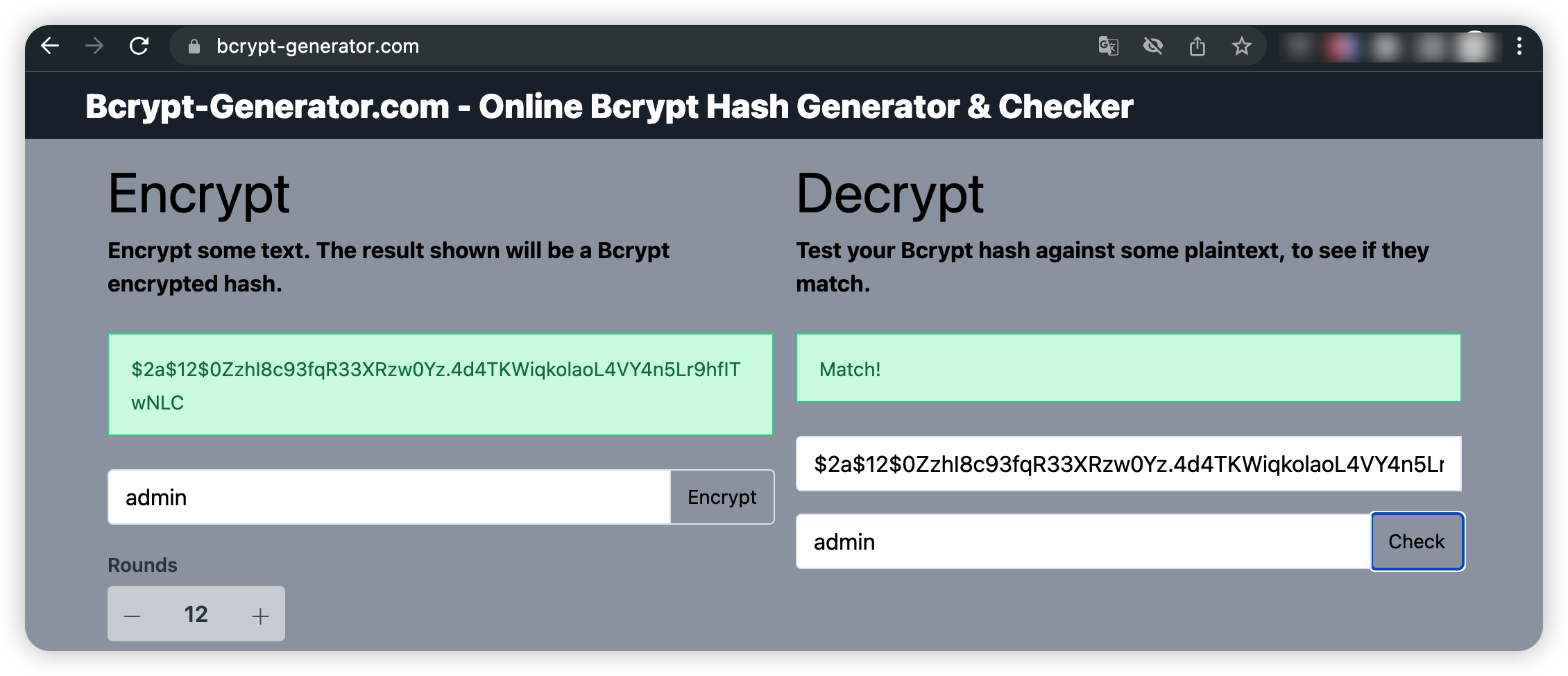Open the browser three-dot menu

click(1519, 46)
